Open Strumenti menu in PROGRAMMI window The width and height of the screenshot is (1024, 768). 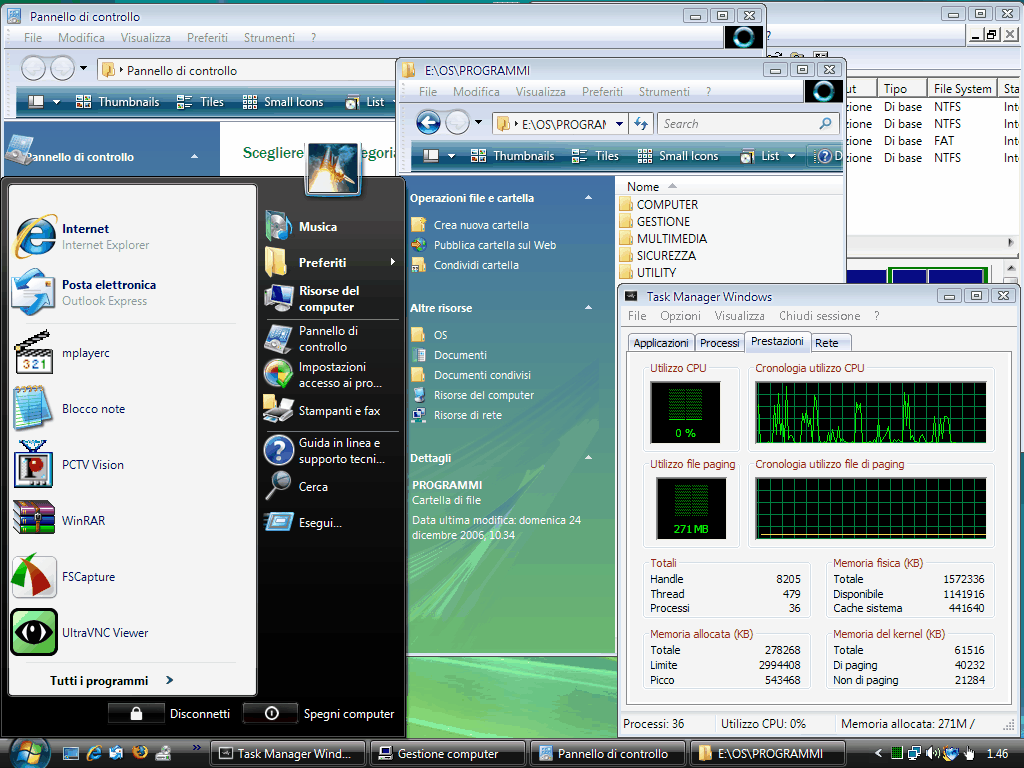coord(664,92)
